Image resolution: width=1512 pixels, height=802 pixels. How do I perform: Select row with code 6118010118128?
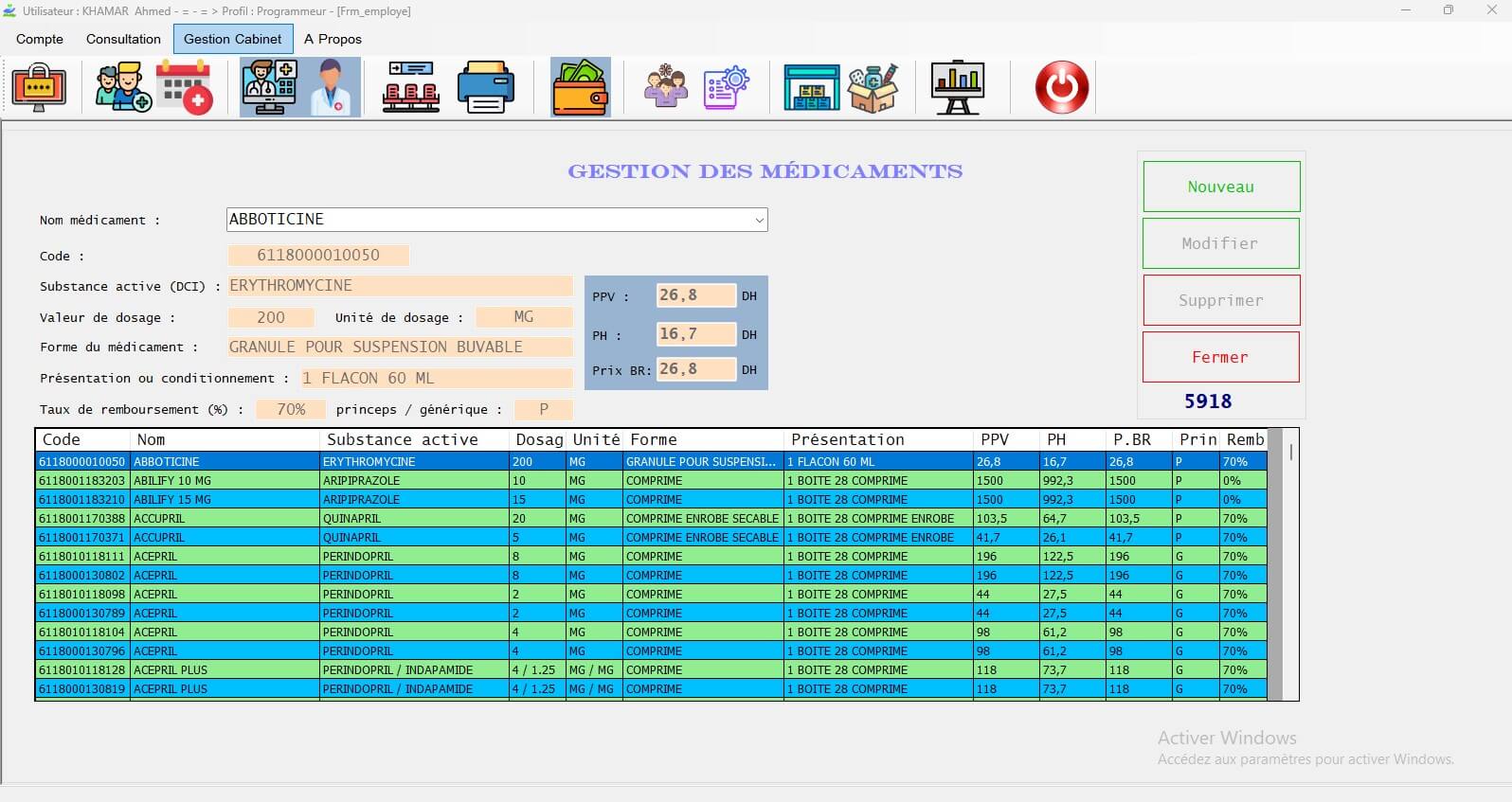(x=651, y=669)
